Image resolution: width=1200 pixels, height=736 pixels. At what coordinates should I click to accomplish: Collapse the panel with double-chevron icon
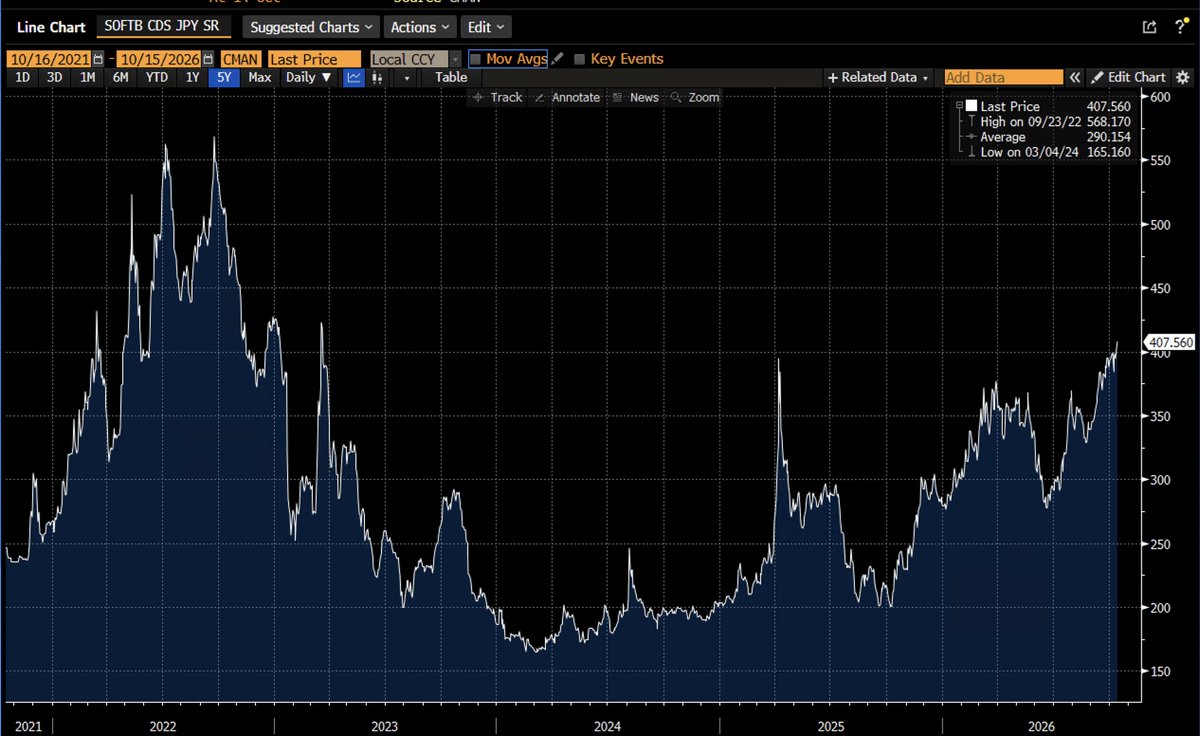click(1075, 77)
